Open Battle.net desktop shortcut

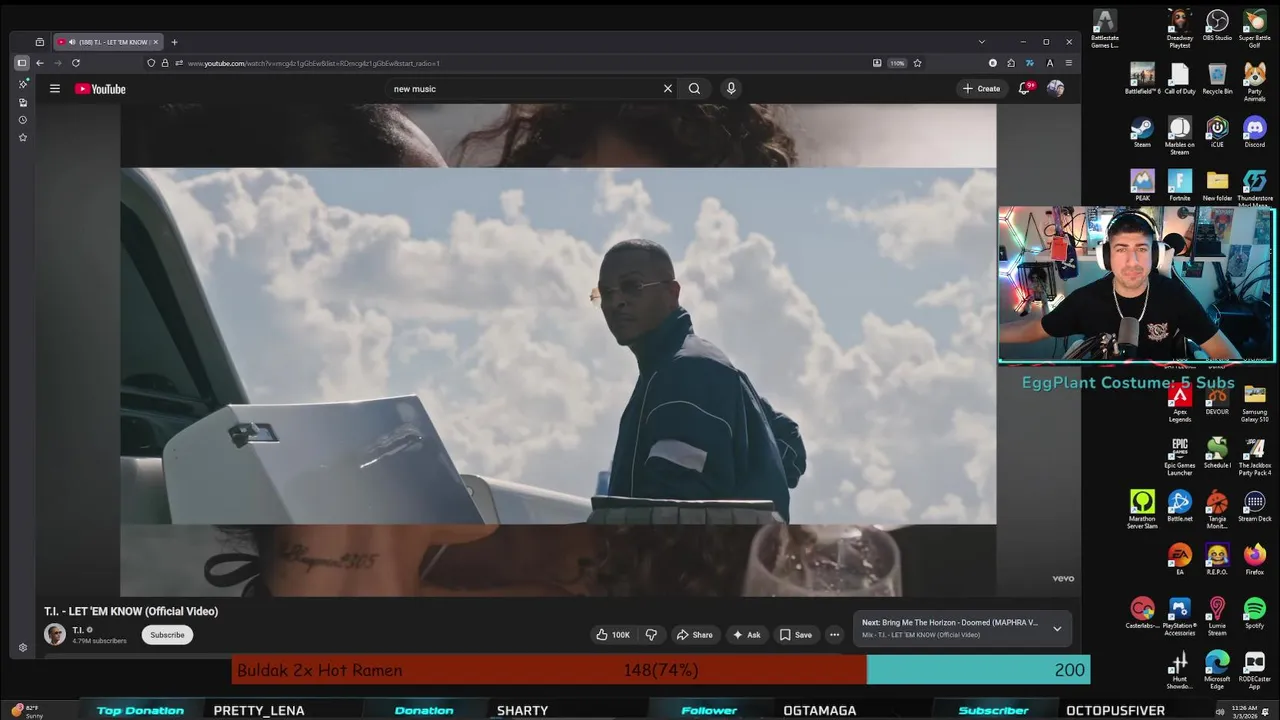point(1180,506)
